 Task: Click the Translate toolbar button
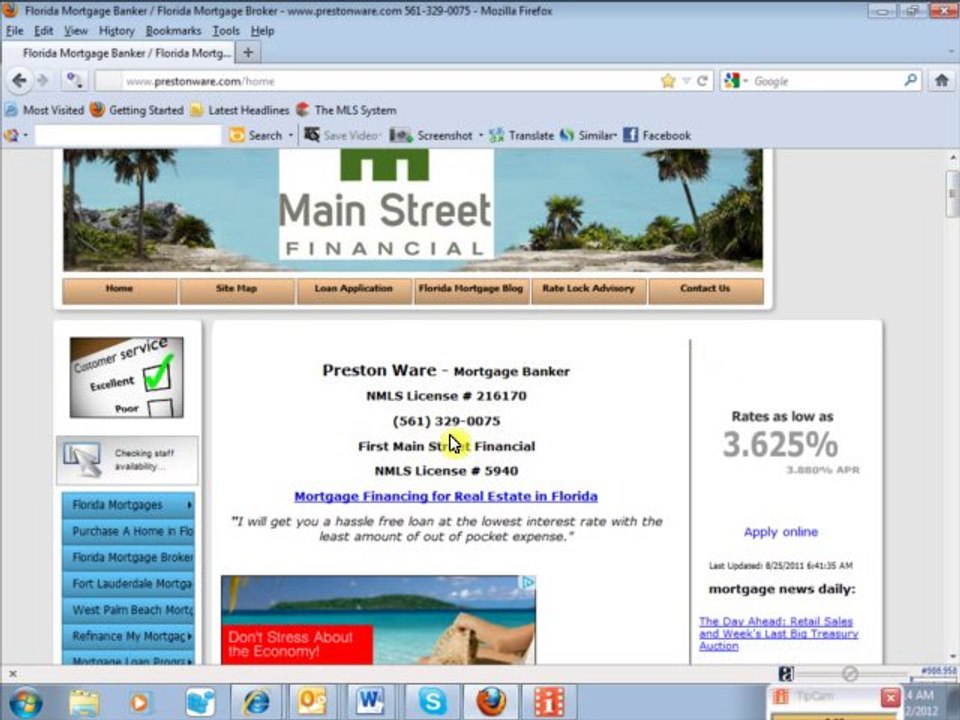522,135
